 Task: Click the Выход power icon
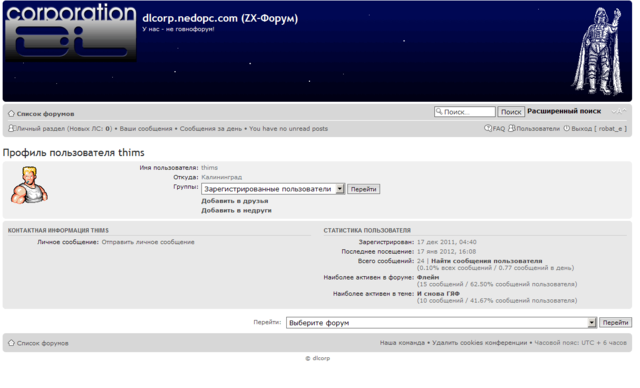pos(567,128)
